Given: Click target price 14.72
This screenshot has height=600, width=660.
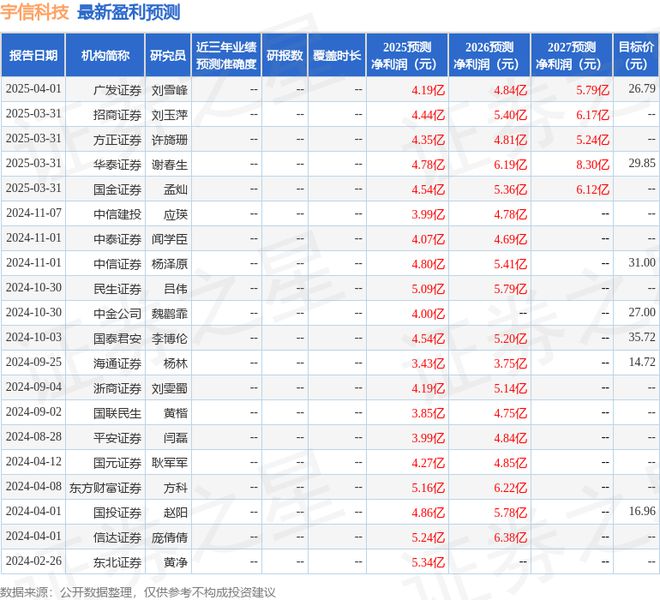Looking at the screenshot, I should (x=642, y=362).
